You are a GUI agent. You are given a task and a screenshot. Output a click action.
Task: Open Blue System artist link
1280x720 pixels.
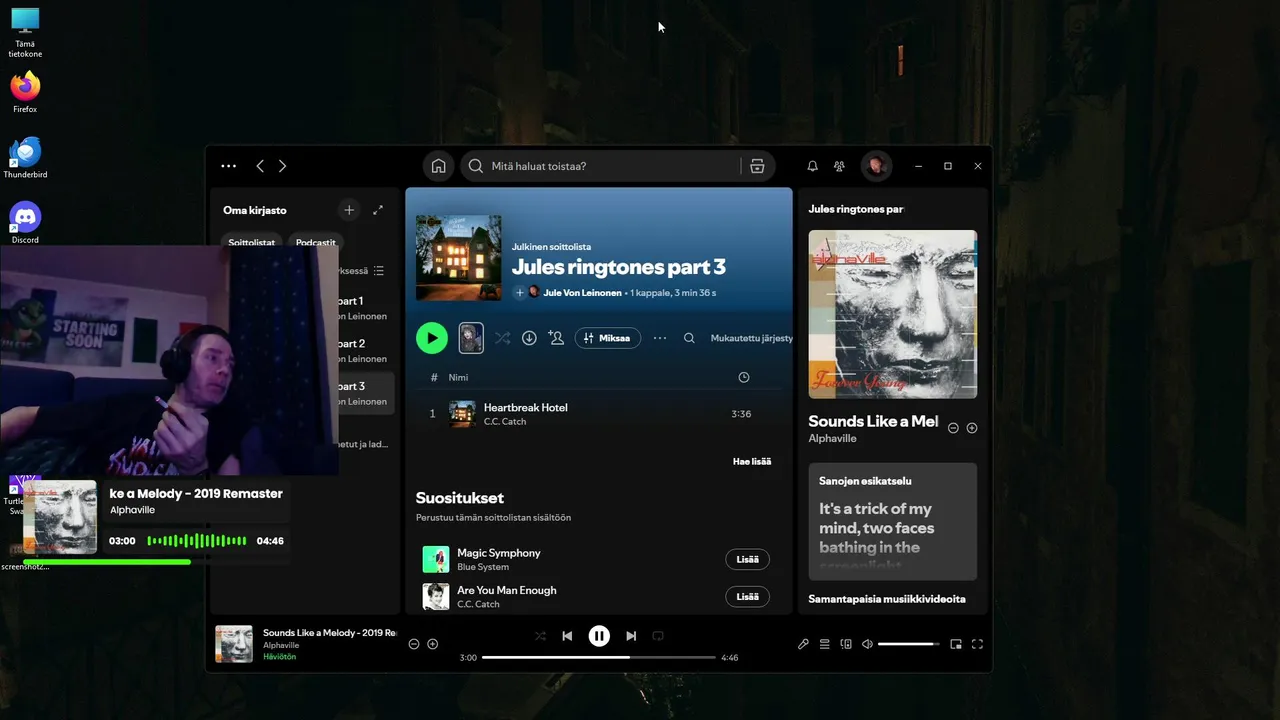[483, 567]
